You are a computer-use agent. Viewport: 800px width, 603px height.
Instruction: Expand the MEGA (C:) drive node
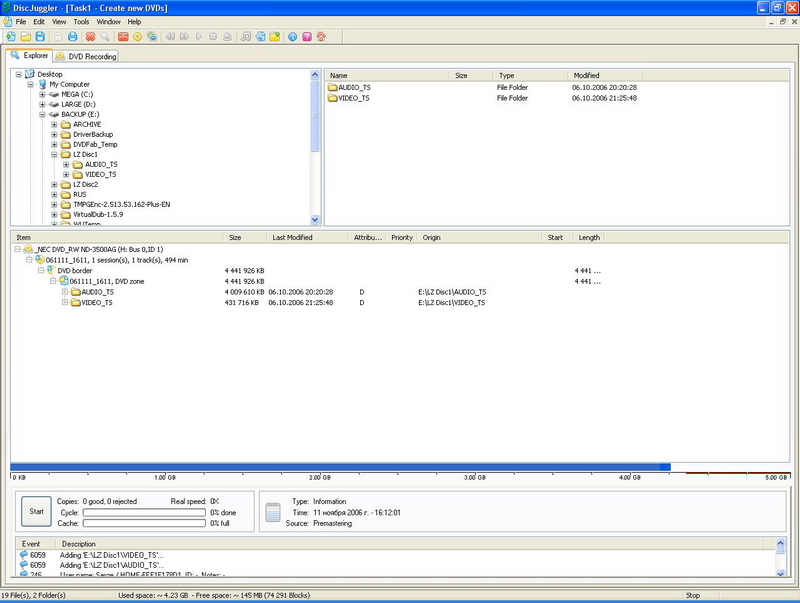[42, 94]
